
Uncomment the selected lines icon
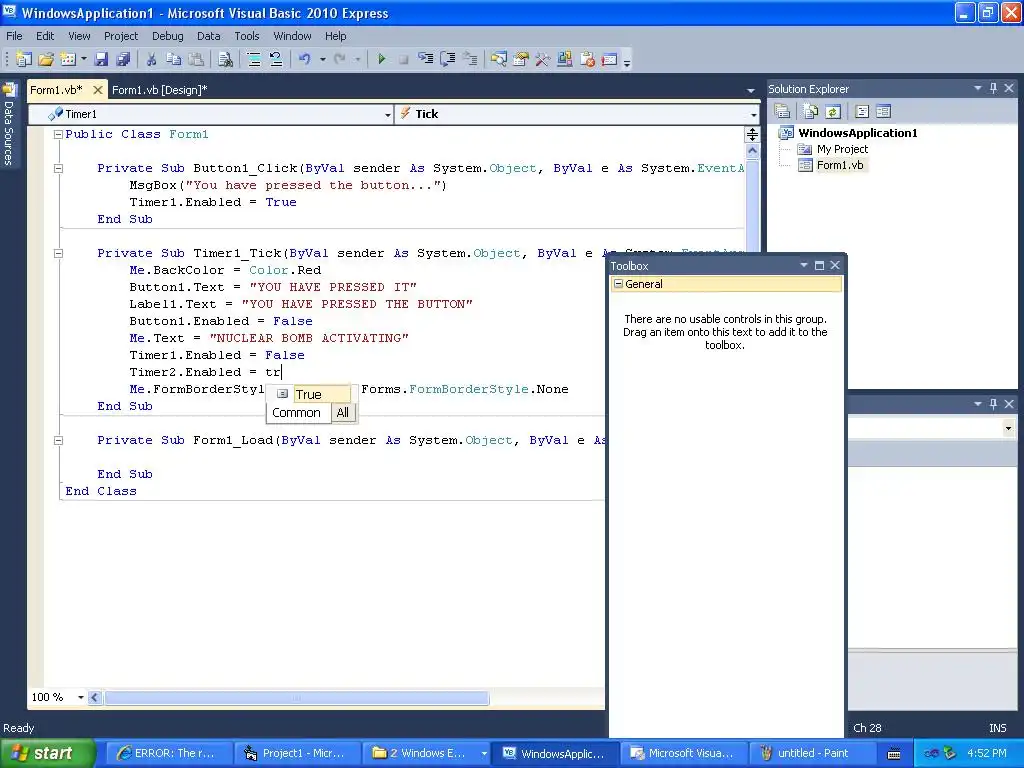point(276,59)
